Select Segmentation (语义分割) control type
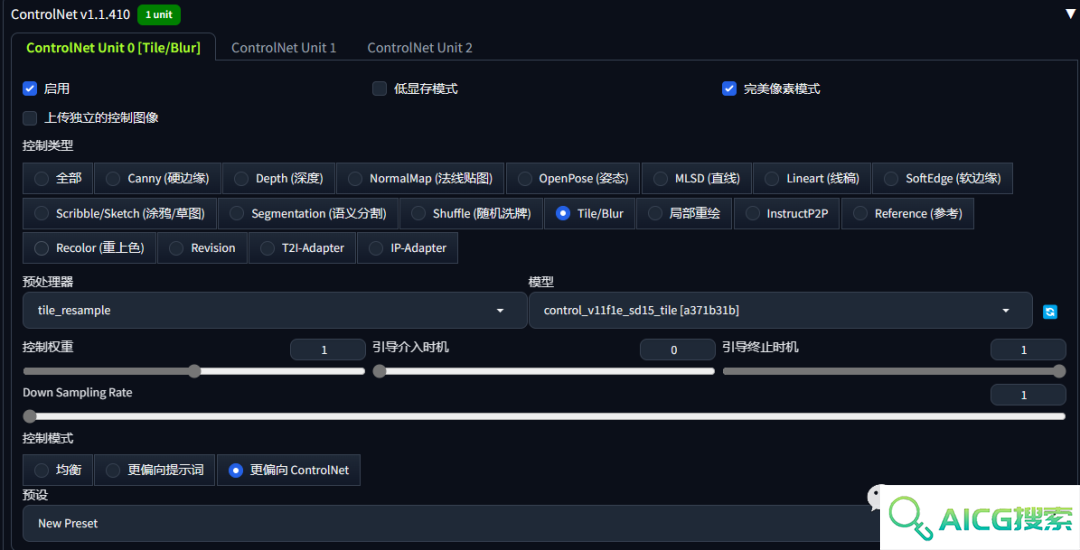This screenshot has height=550, width=1080. [308, 213]
